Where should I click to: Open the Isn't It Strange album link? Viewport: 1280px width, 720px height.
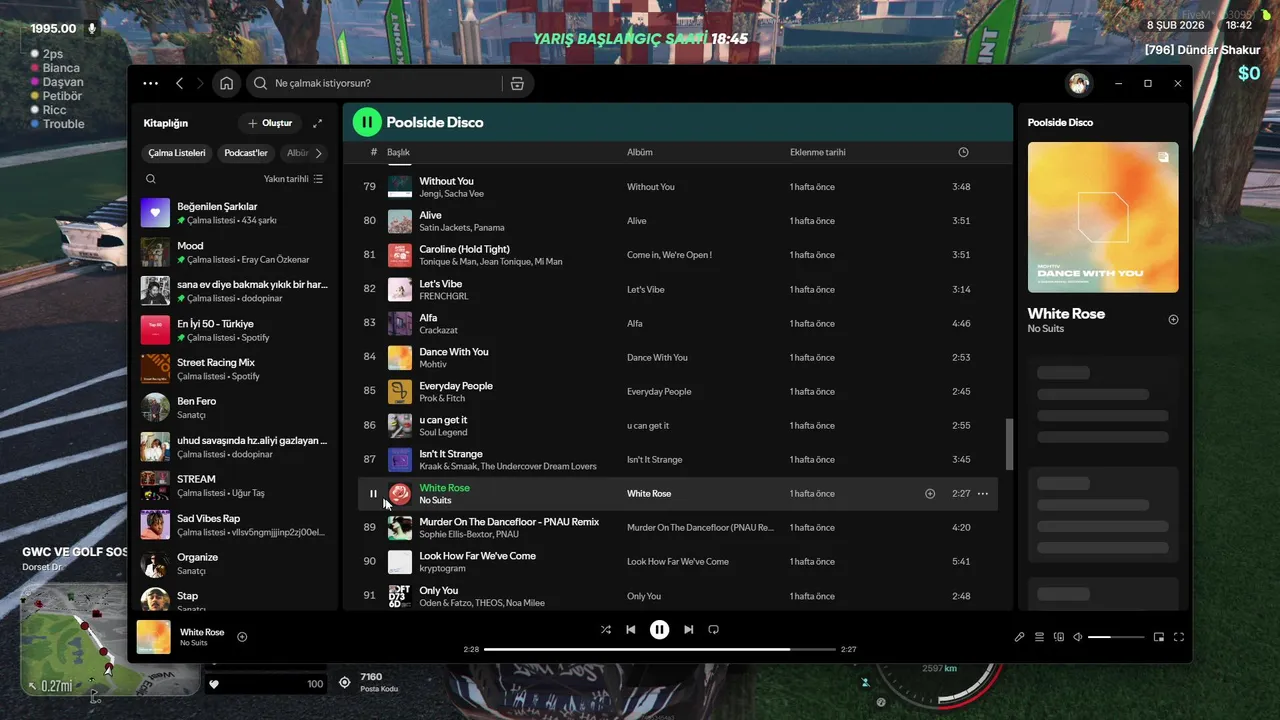pyautogui.click(x=654, y=460)
